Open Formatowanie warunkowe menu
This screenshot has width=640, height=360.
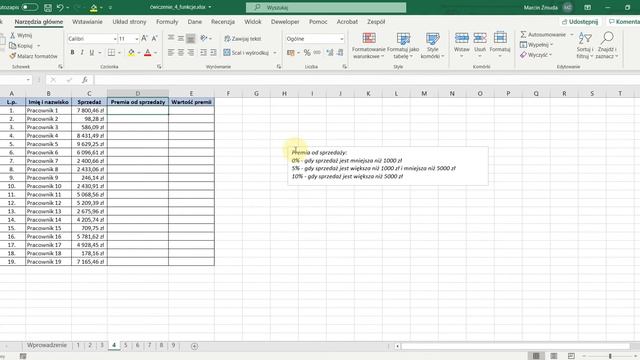click(x=369, y=45)
